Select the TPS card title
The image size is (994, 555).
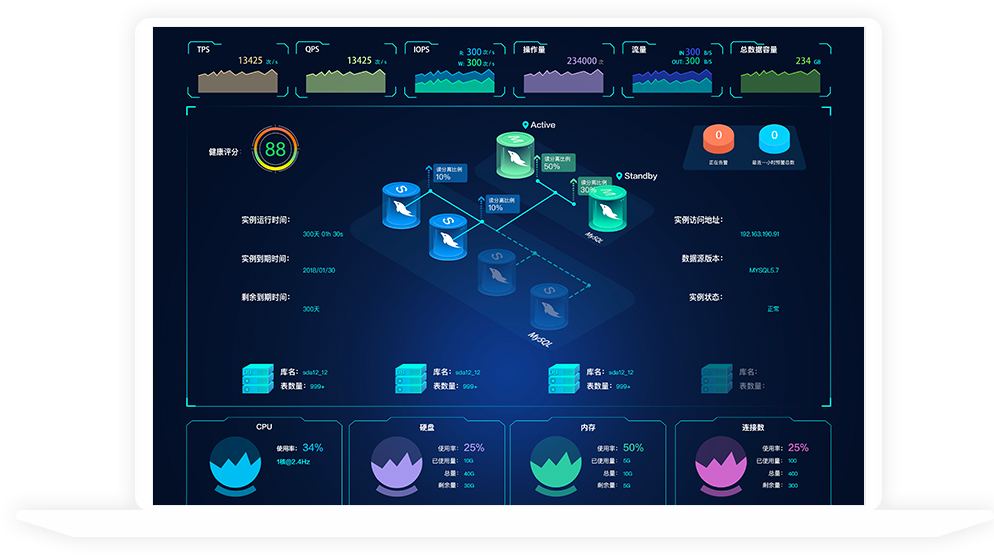point(203,49)
